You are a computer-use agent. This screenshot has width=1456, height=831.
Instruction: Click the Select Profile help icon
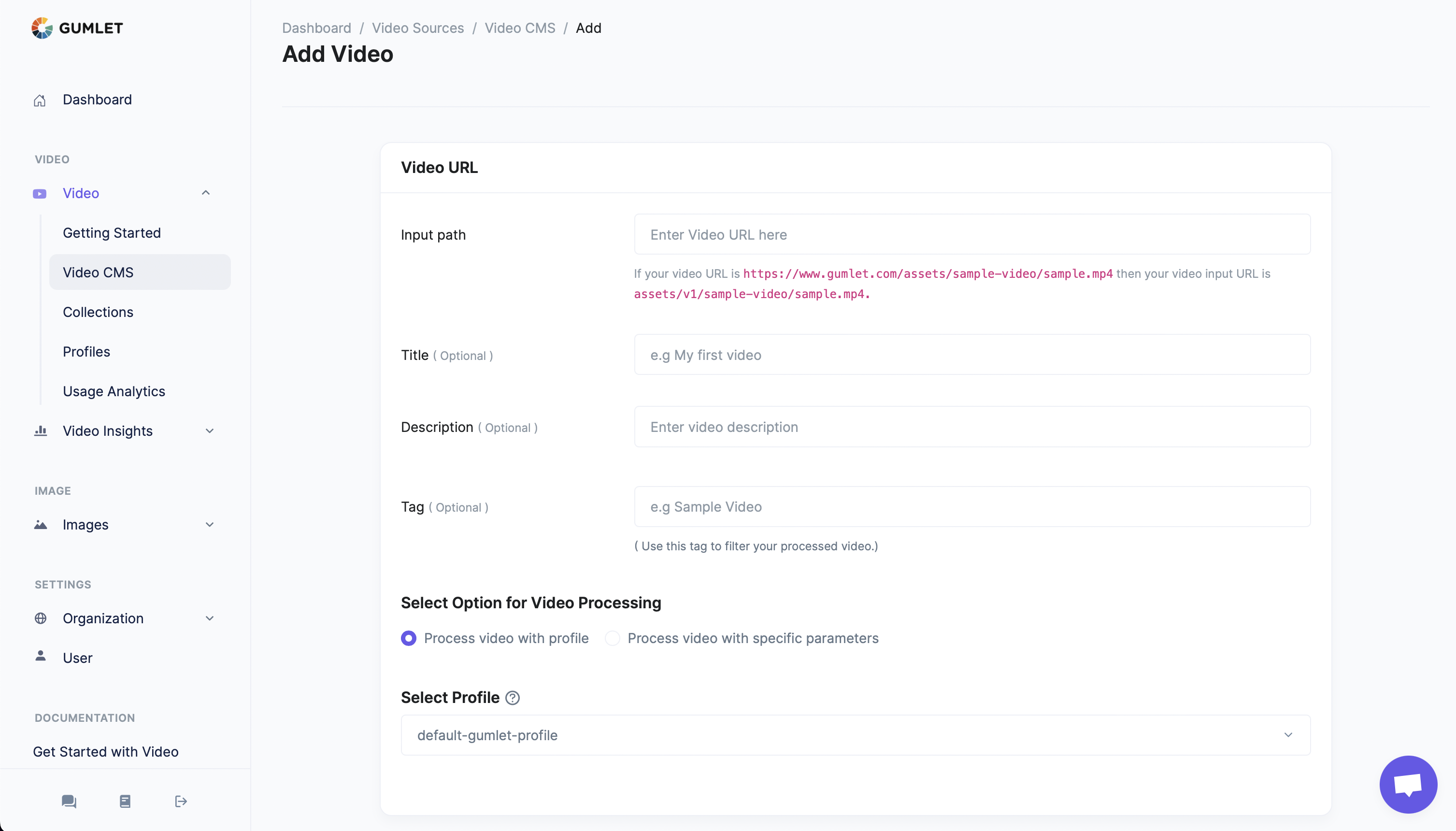[513, 698]
